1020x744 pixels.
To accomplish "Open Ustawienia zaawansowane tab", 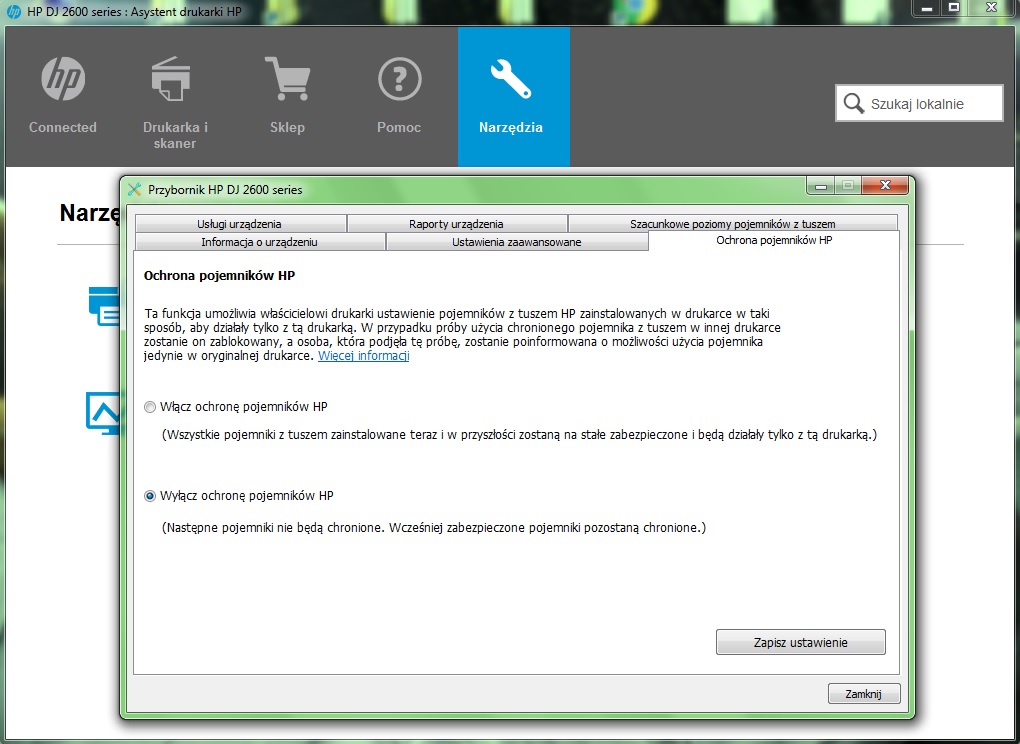I will pos(517,242).
